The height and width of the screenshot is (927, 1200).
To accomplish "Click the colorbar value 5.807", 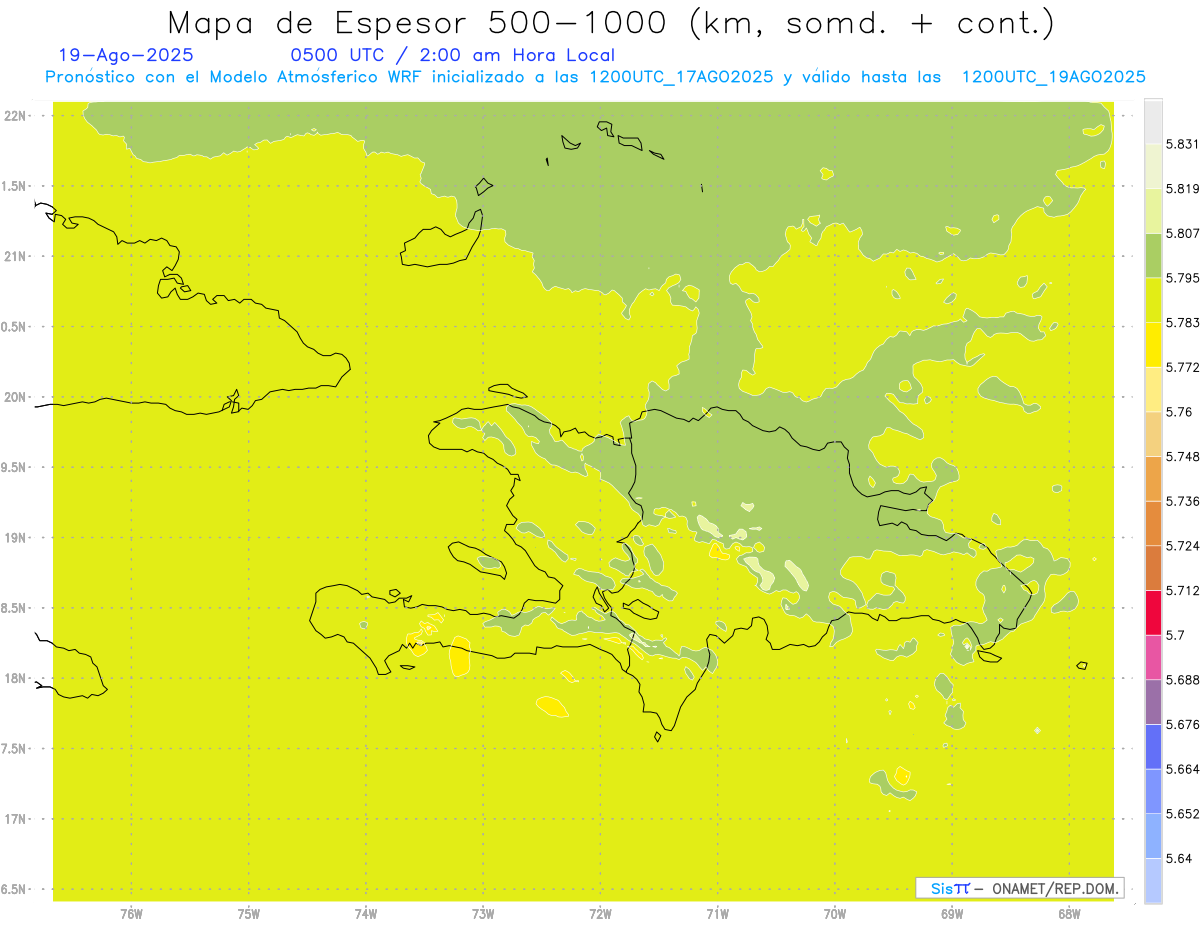I will (x=1182, y=233).
